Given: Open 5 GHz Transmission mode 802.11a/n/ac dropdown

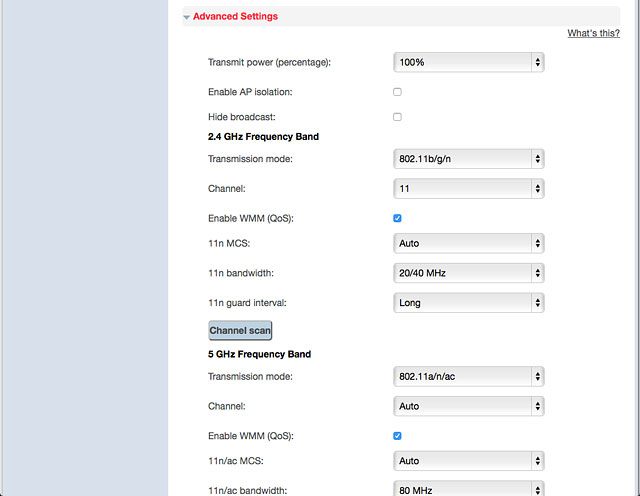Looking at the screenshot, I should point(469,376).
